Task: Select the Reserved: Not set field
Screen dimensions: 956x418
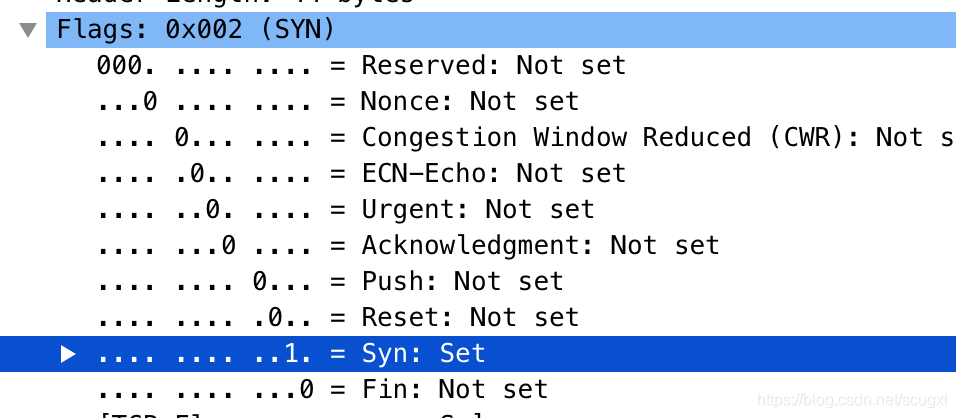Action: (x=362, y=65)
